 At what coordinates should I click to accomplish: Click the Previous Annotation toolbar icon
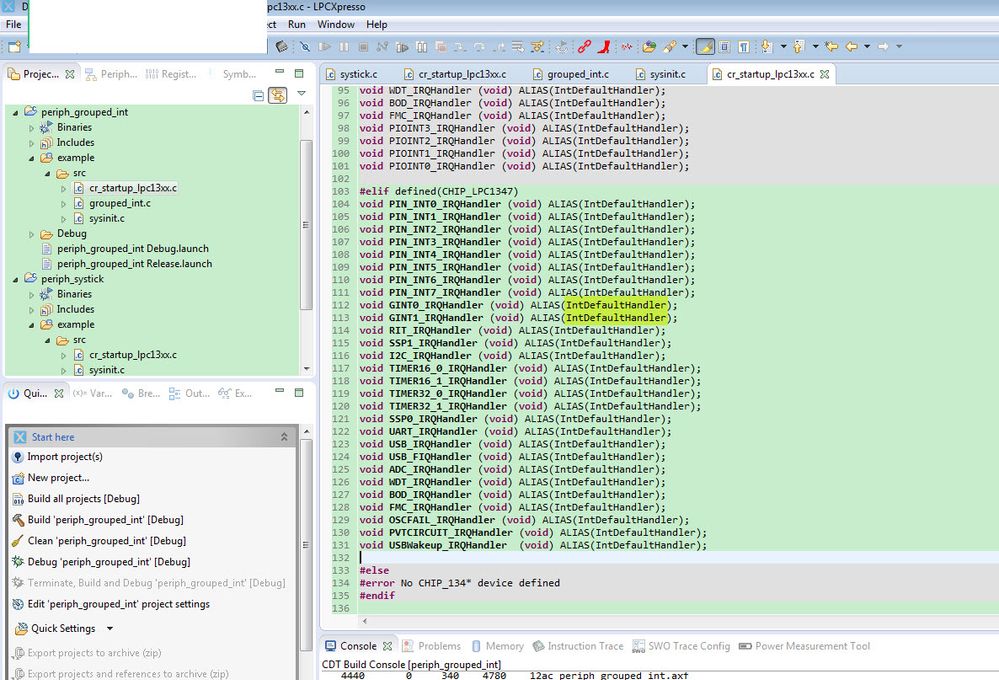(799, 47)
